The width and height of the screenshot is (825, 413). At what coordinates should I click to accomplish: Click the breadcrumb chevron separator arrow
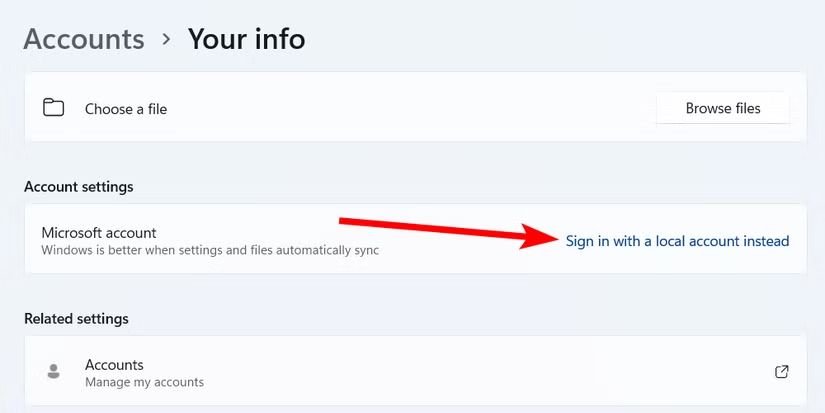click(x=166, y=40)
